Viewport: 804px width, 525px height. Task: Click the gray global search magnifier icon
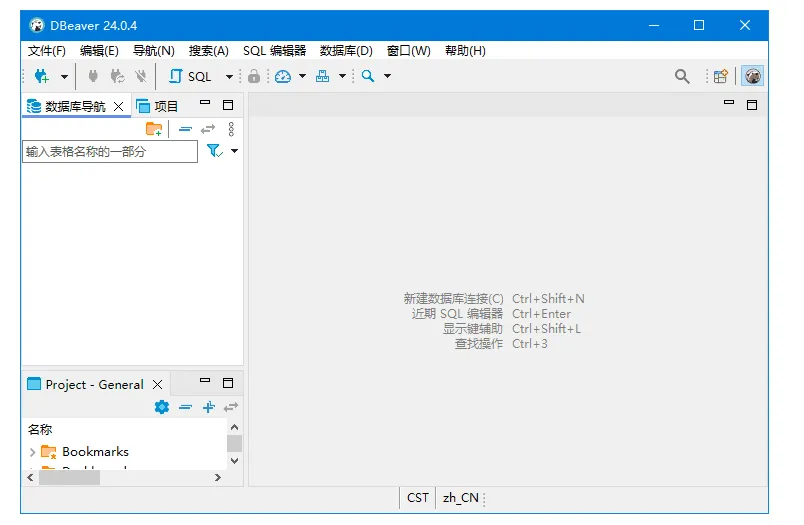pyautogui.click(x=682, y=76)
